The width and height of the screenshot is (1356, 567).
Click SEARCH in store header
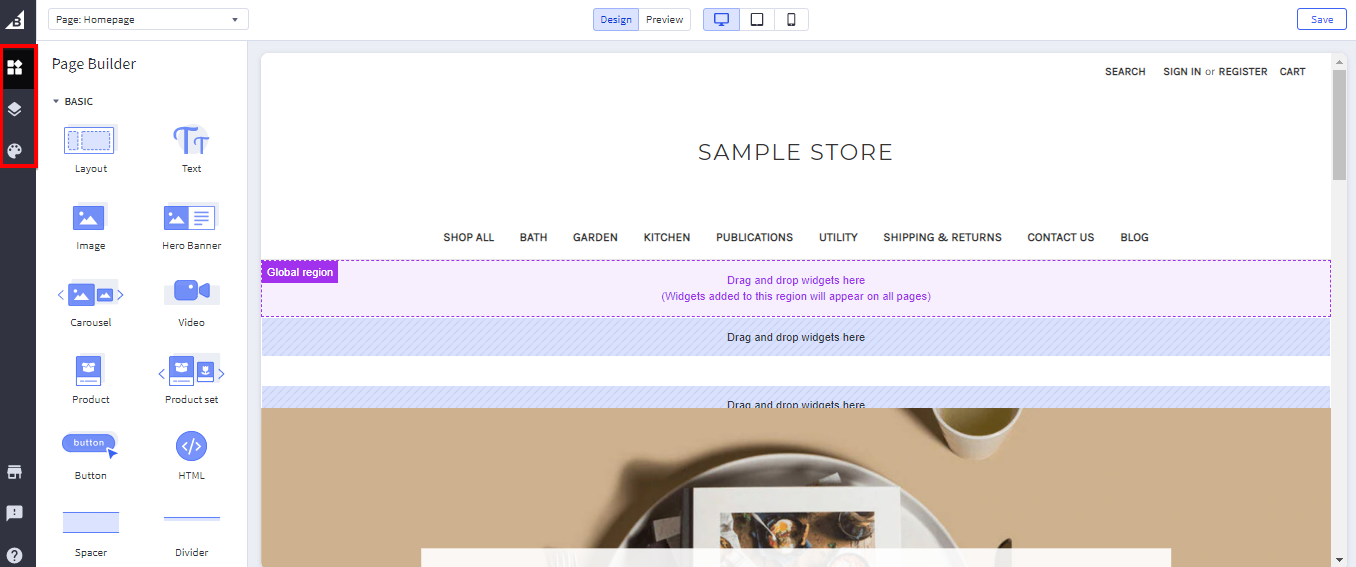[1125, 72]
